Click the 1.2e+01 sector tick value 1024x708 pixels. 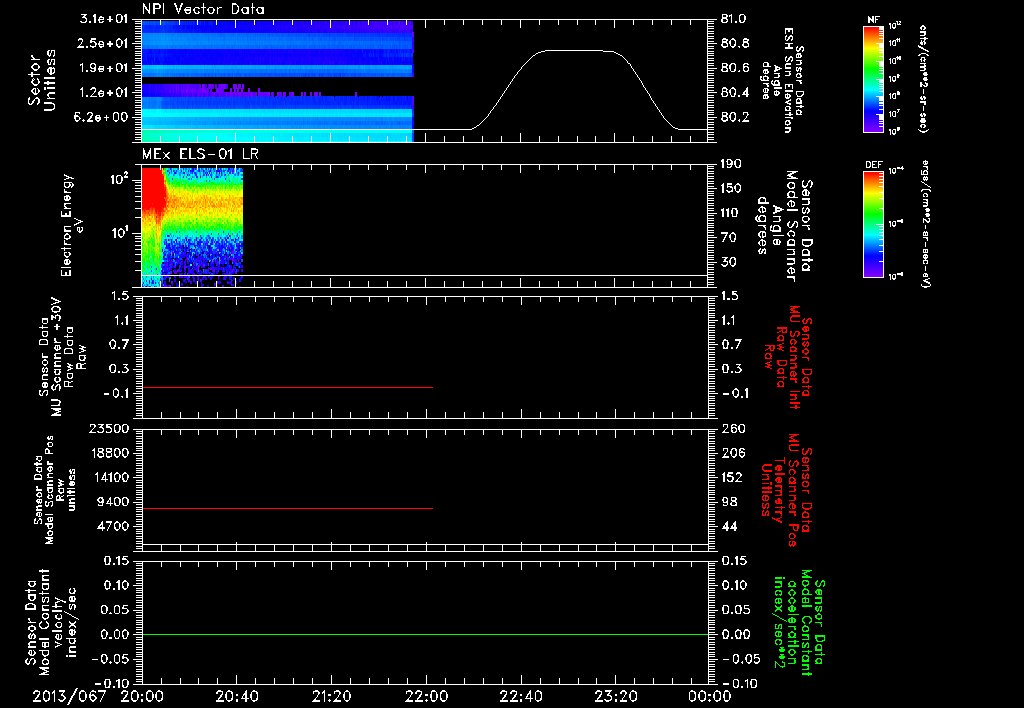(104, 93)
